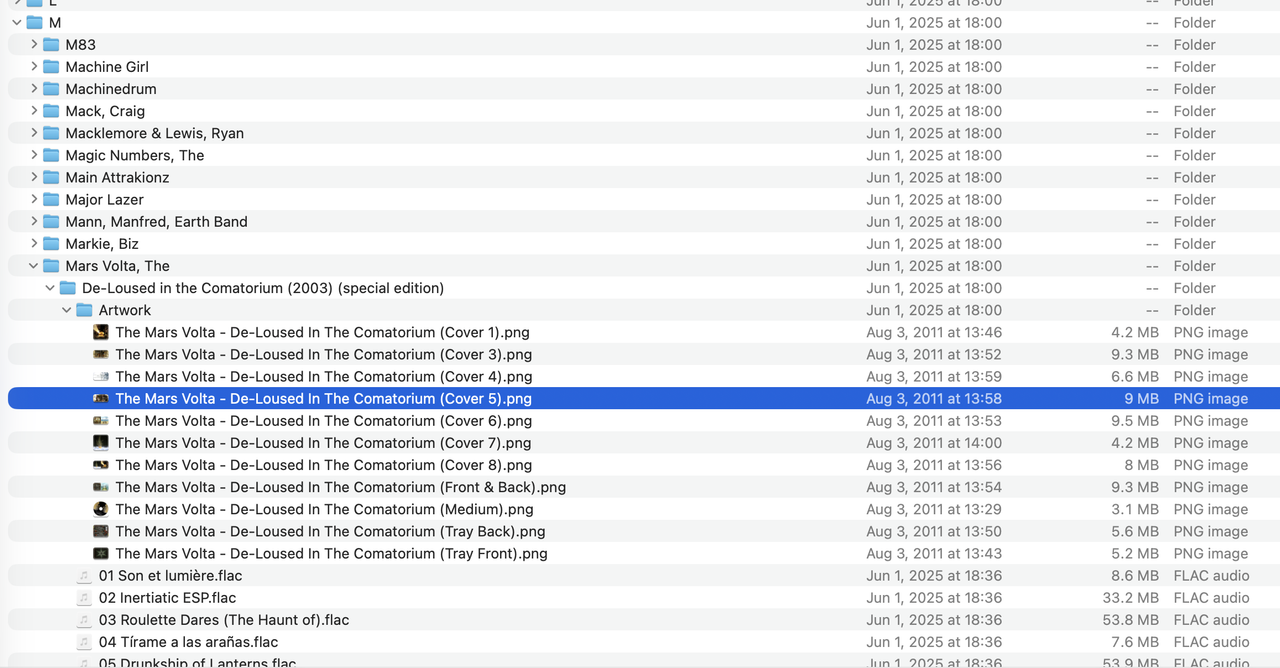The image size is (1280, 668).
Task: Click the FLAC audio kind of Son et lumière
Action: [1211, 575]
